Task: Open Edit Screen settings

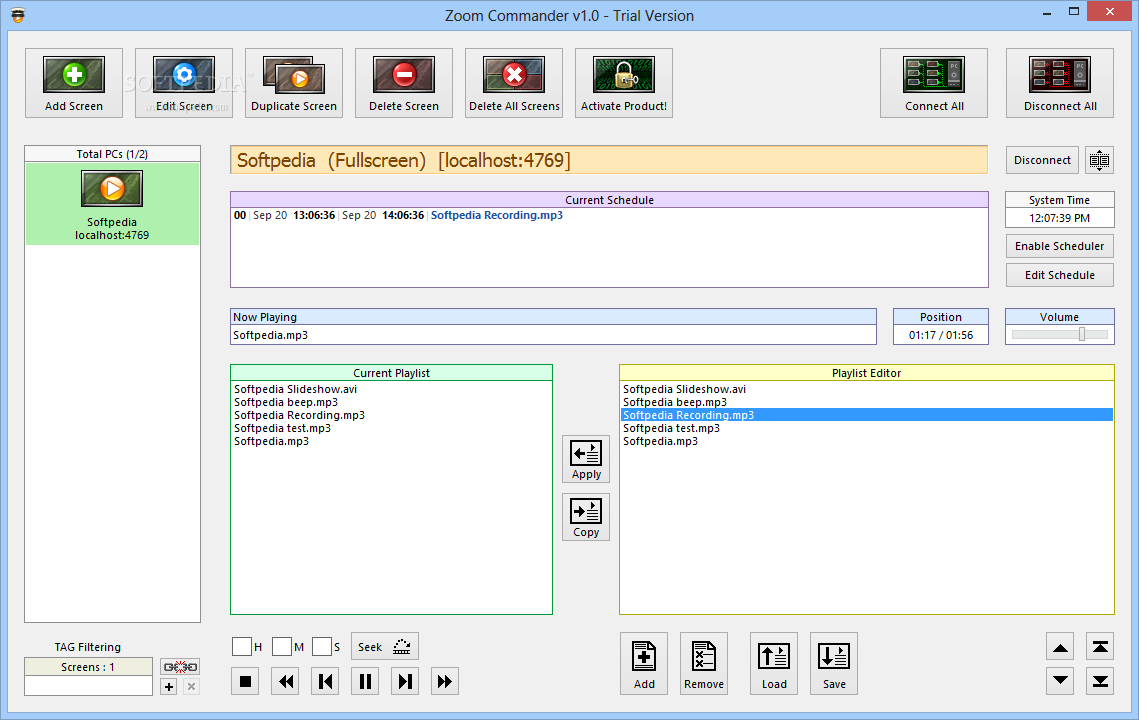Action: point(184,83)
